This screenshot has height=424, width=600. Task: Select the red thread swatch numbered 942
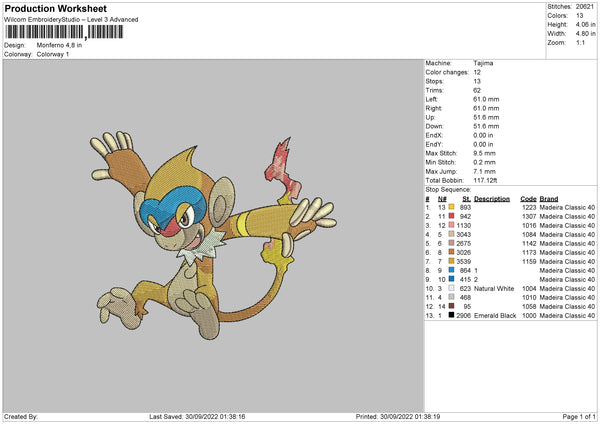pyautogui.click(x=451, y=215)
